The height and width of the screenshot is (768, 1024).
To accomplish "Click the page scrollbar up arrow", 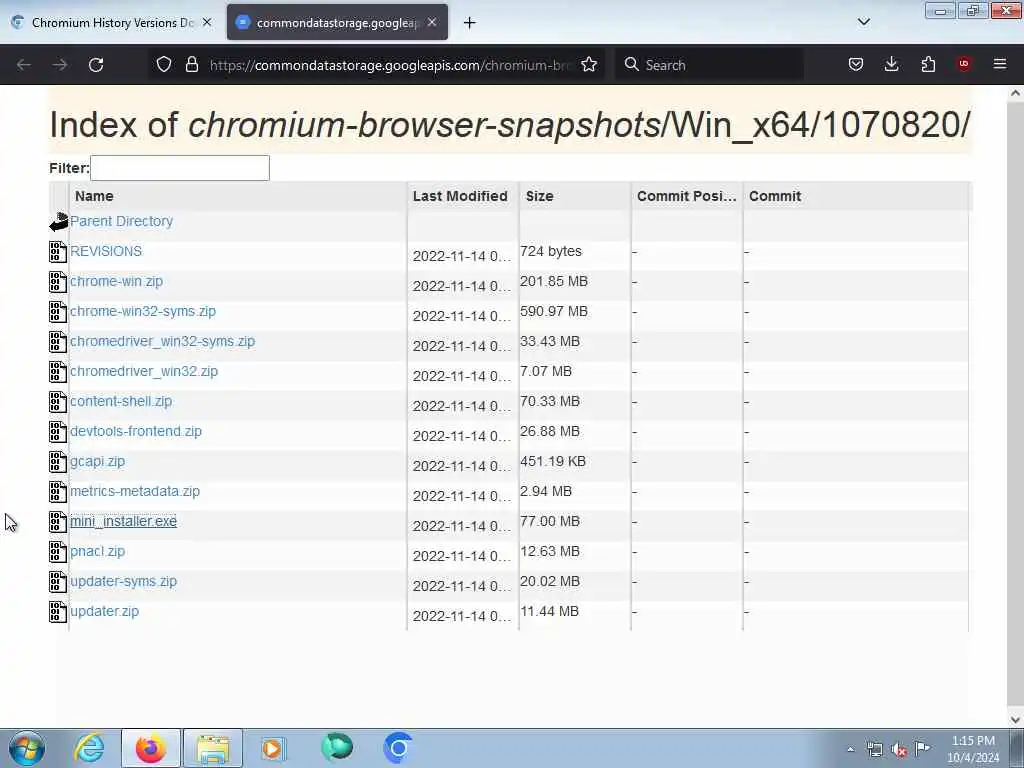I will click(x=1015, y=93).
